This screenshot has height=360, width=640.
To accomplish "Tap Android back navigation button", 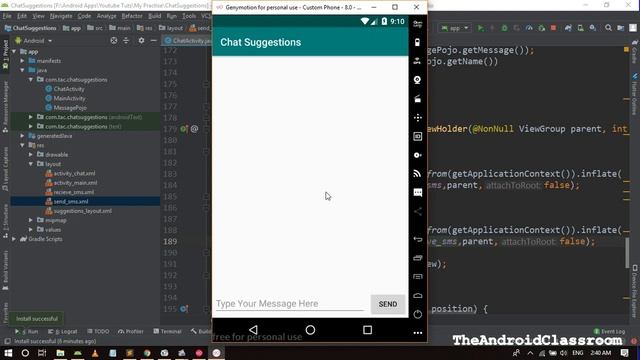I will [x=253, y=330].
